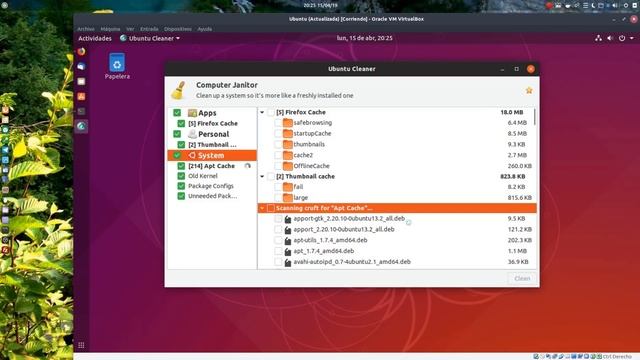Launch Ubuntu Software from the dock
The width and height of the screenshot is (640, 360).
[82, 96]
